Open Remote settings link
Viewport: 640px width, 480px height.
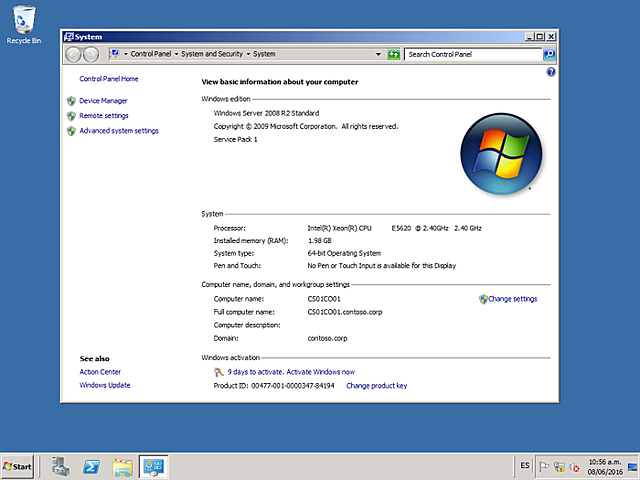click(x=104, y=116)
